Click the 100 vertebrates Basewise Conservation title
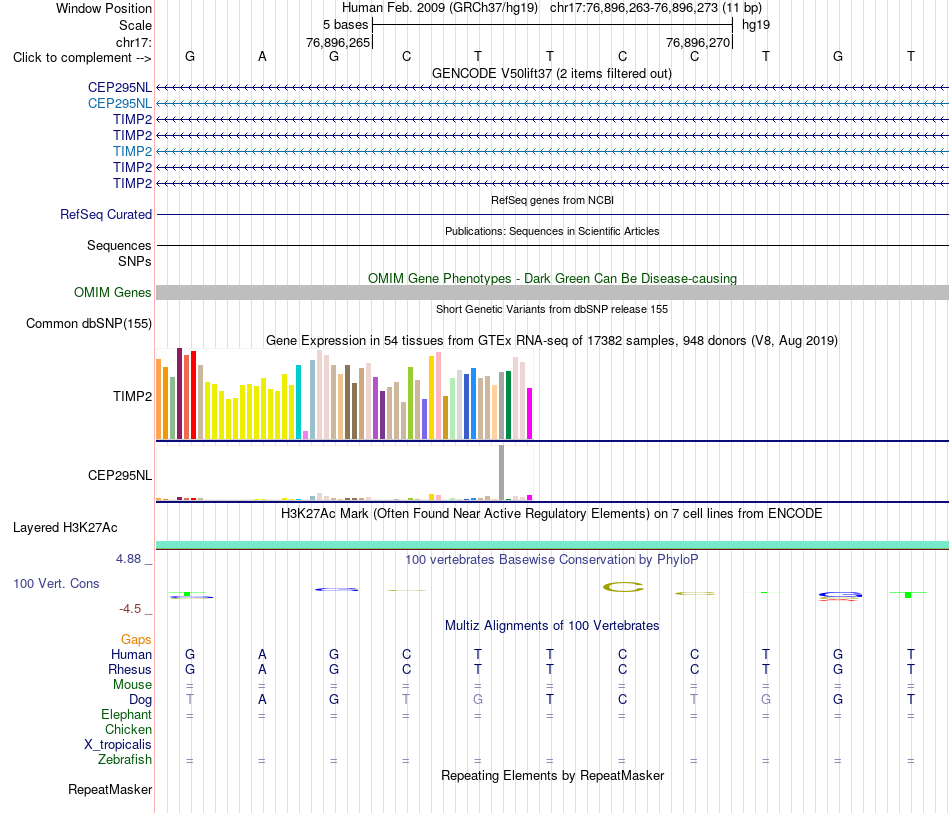Viewport: 950px width, 813px height. coord(552,559)
